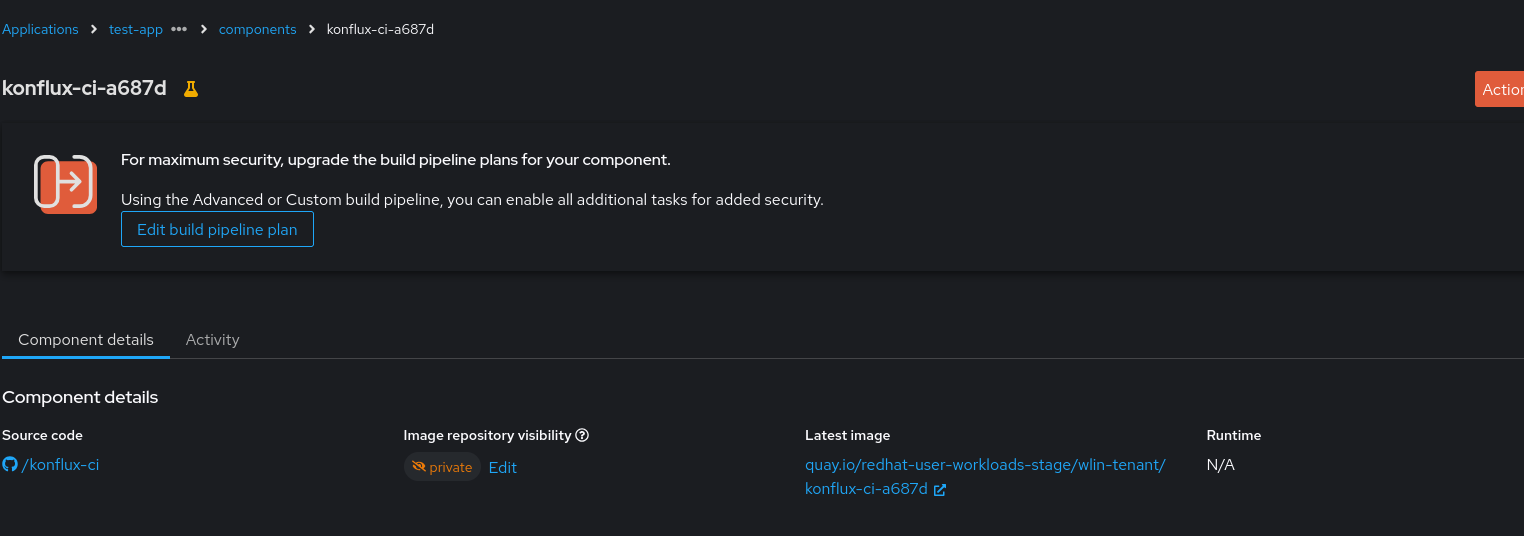Open the Actions dropdown button
The image size is (1524, 536).
[x=1499, y=89]
